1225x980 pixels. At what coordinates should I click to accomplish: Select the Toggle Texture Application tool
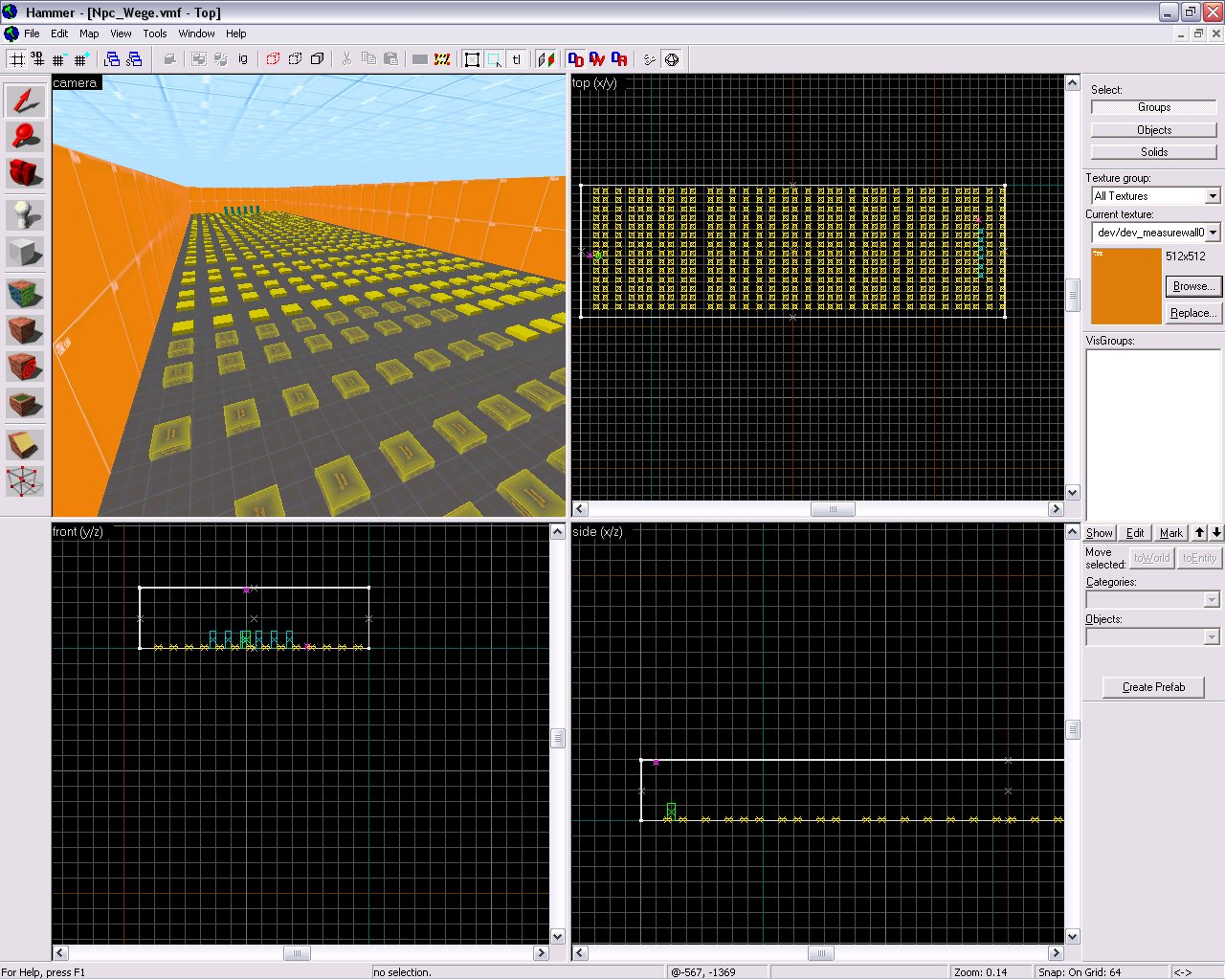click(25, 294)
